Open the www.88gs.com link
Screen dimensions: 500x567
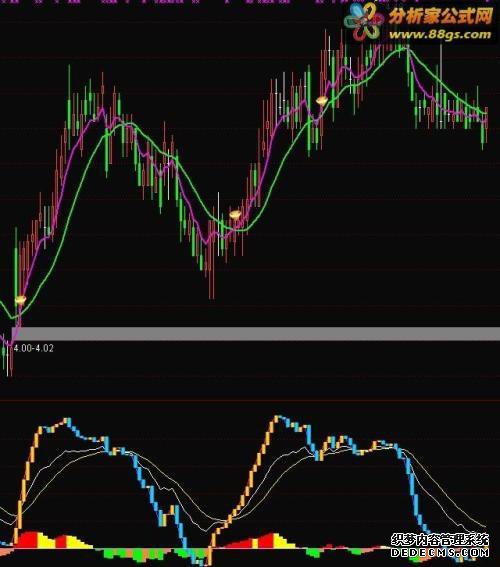point(440,35)
